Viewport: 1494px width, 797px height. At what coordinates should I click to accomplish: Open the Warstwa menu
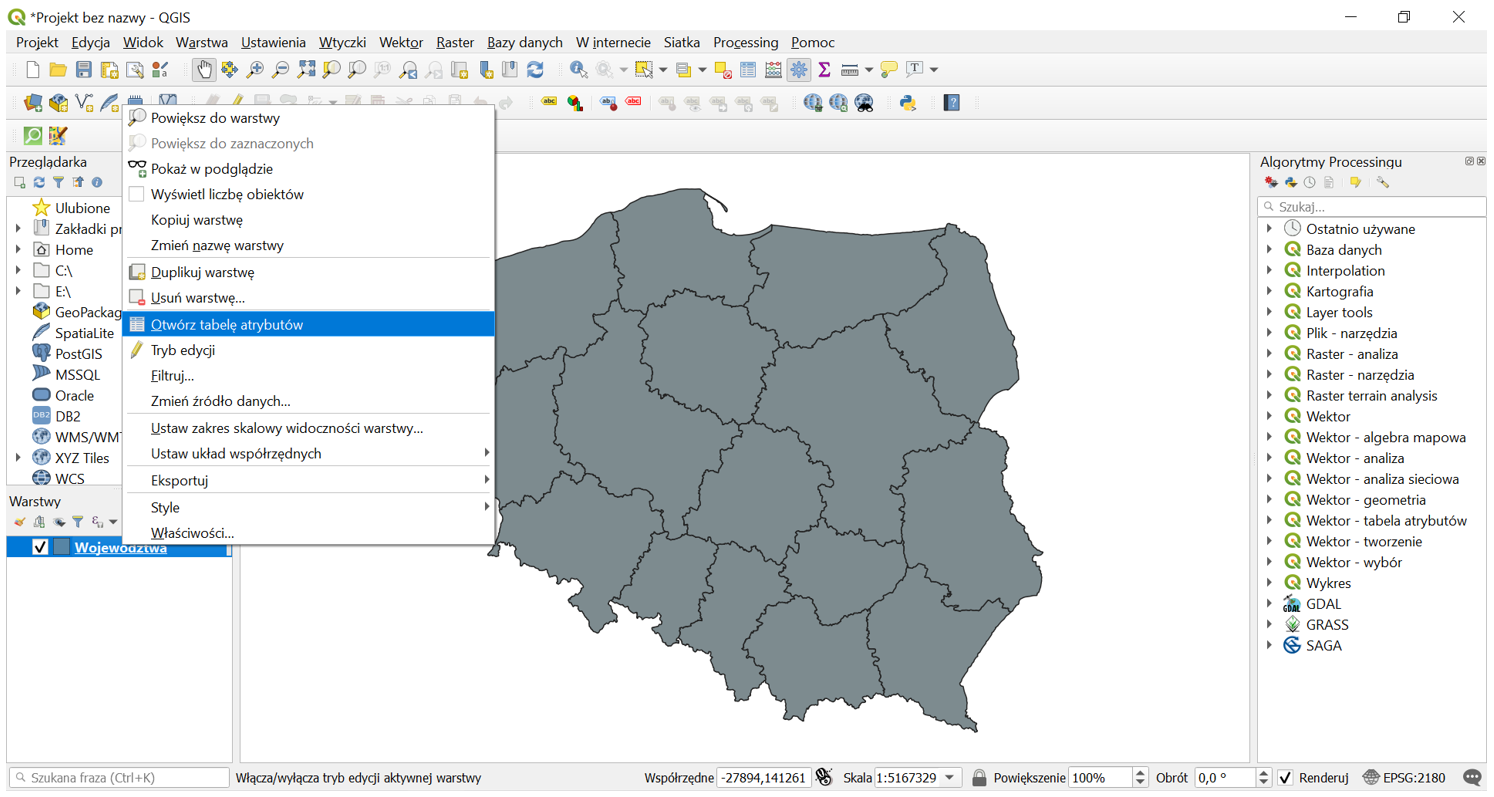point(203,42)
